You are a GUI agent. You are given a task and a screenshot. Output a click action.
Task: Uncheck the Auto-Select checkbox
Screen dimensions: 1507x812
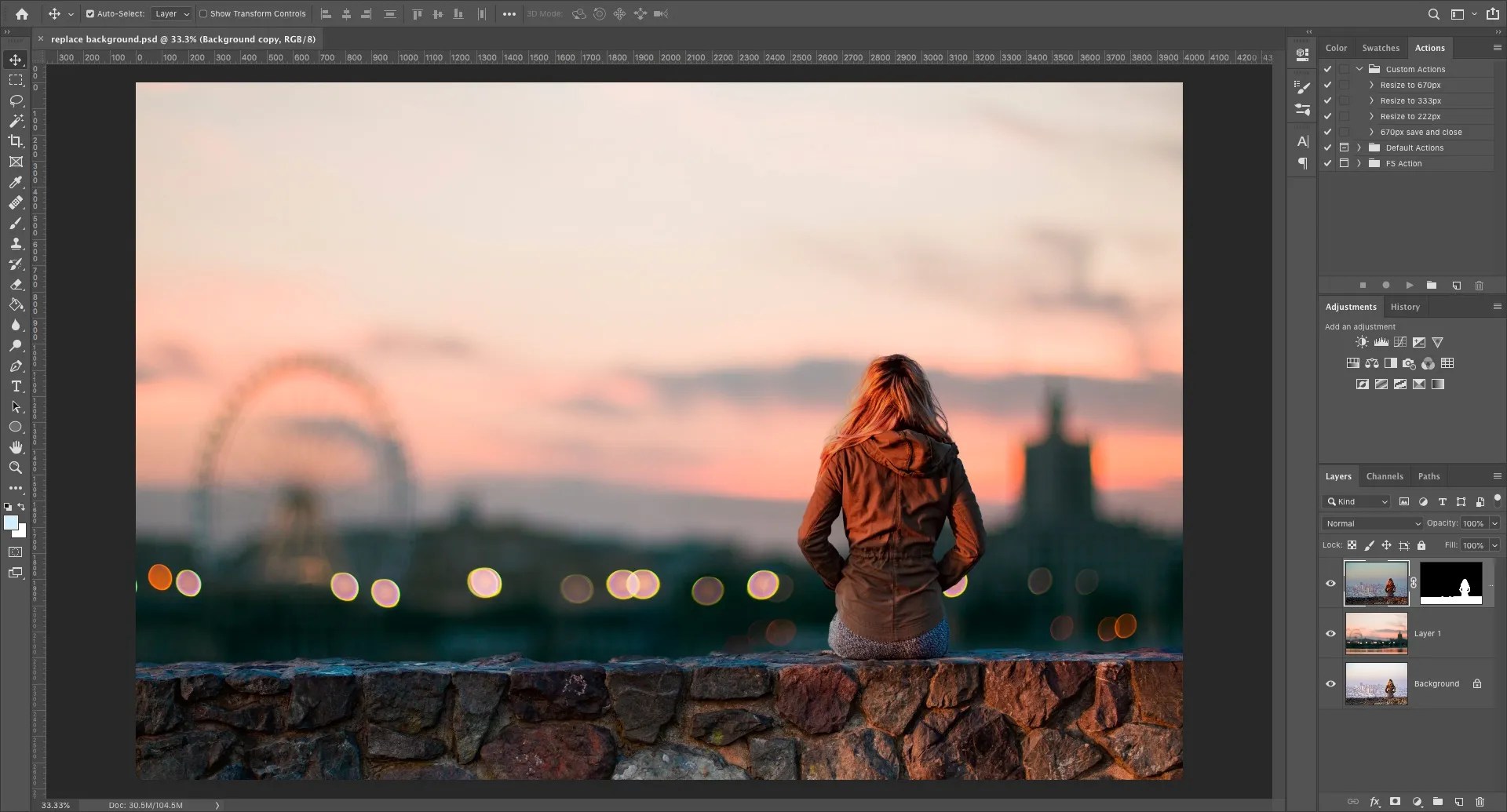[90, 13]
